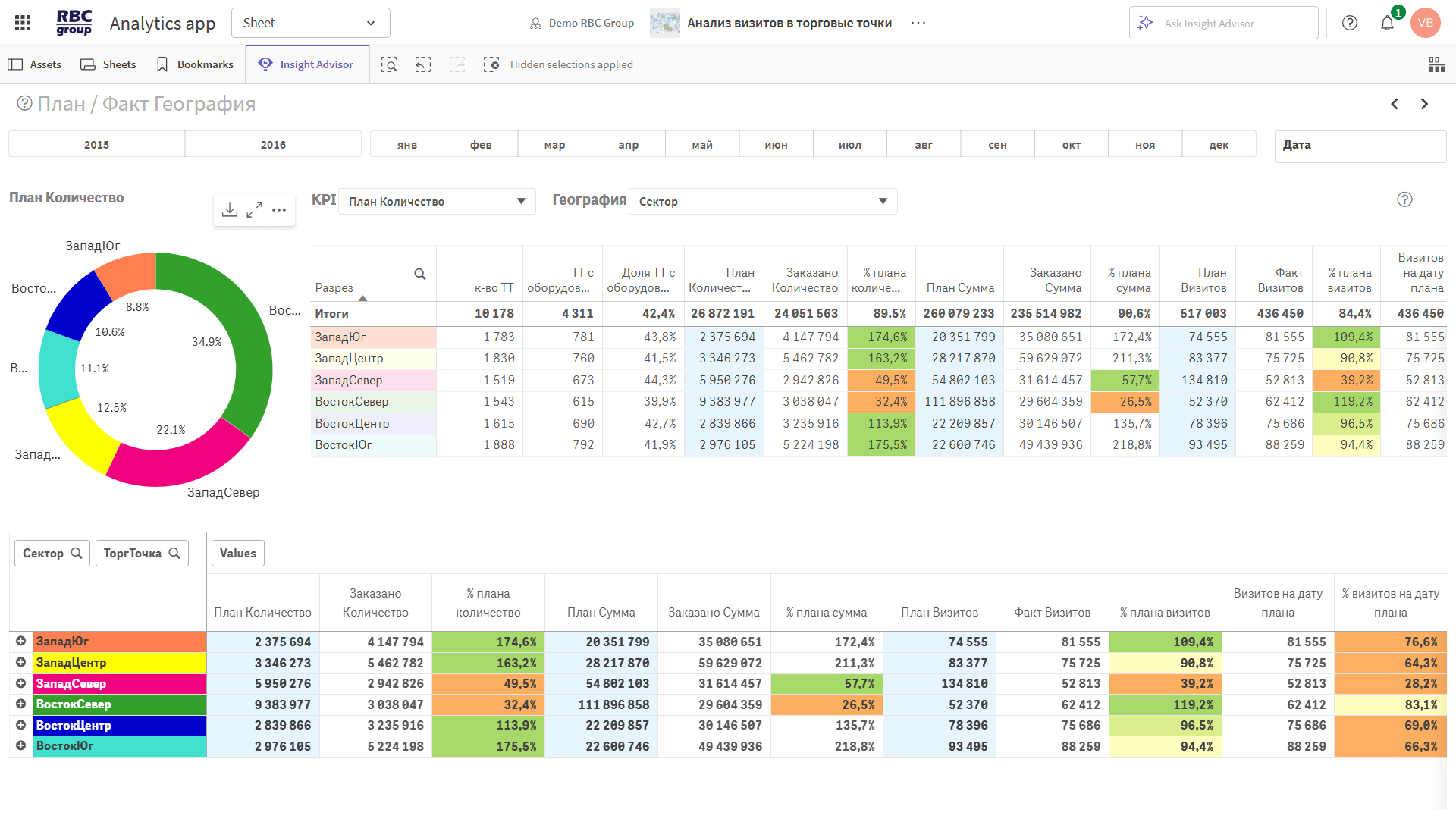Open the География Сектор dropdown
The width and height of the screenshot is (1456, 819).
tap(763, 201)
